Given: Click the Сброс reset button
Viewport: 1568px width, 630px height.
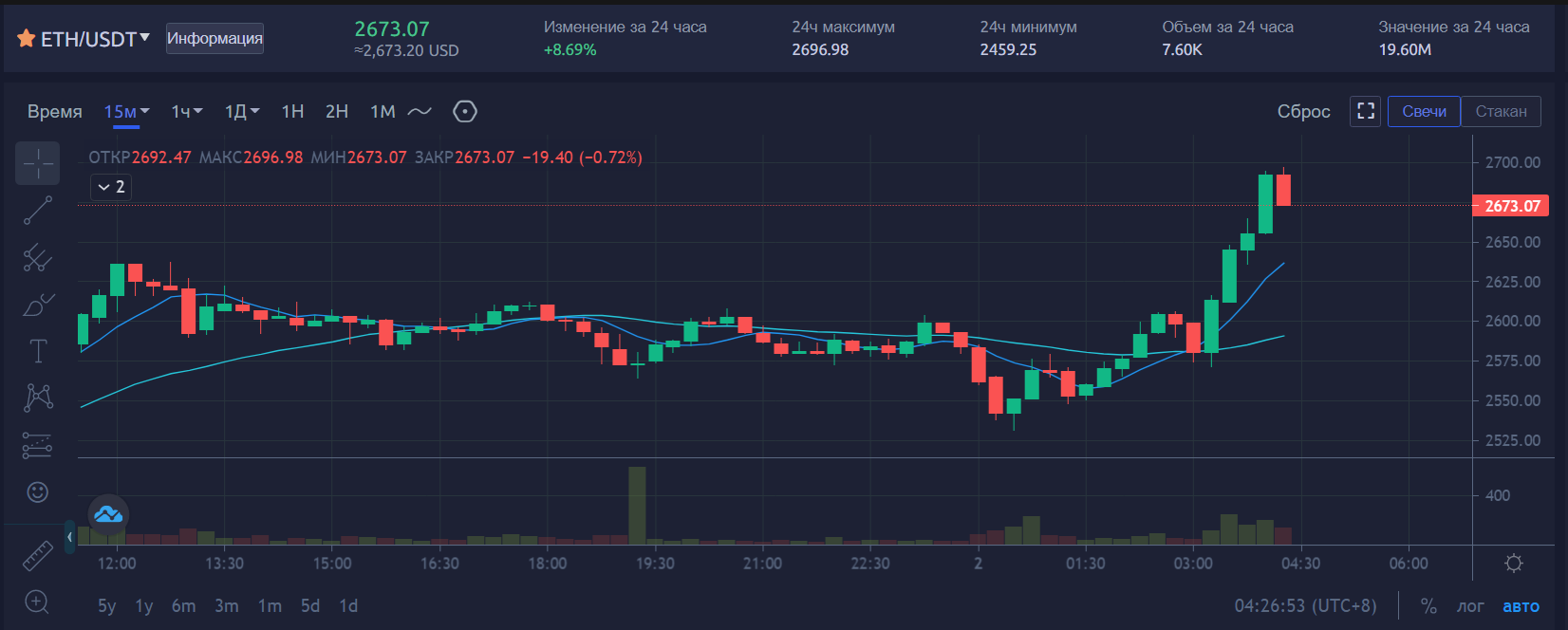Looking at the screenshot, I should pyautogui.click(x=1303, y=111).
